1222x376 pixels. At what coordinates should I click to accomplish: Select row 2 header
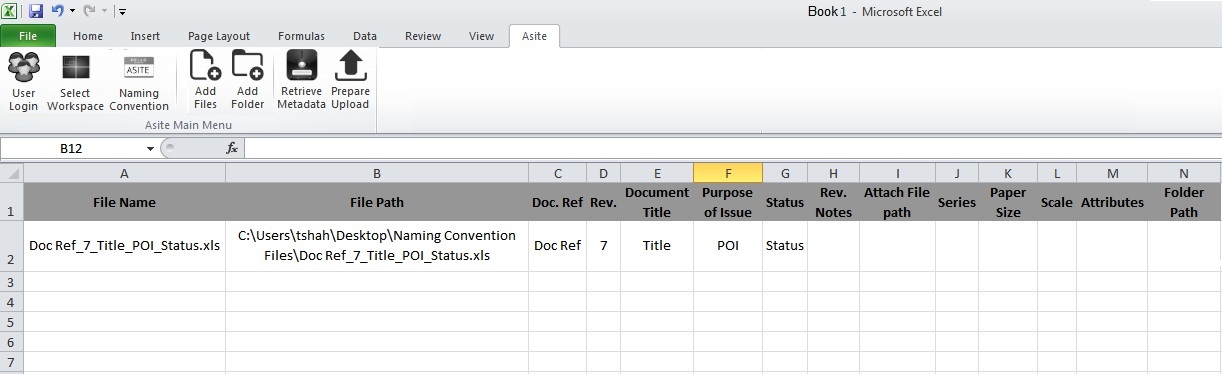point(11,246)
